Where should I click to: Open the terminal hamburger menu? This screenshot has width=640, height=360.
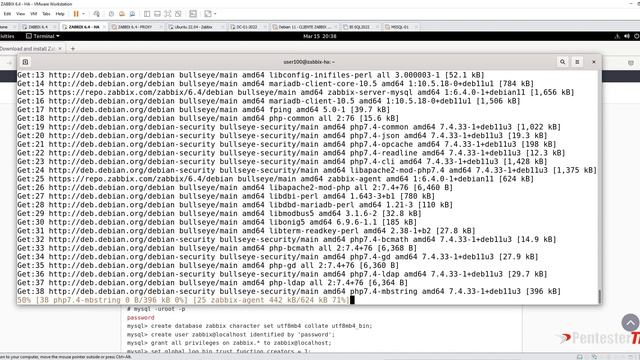tap(577, 62)
